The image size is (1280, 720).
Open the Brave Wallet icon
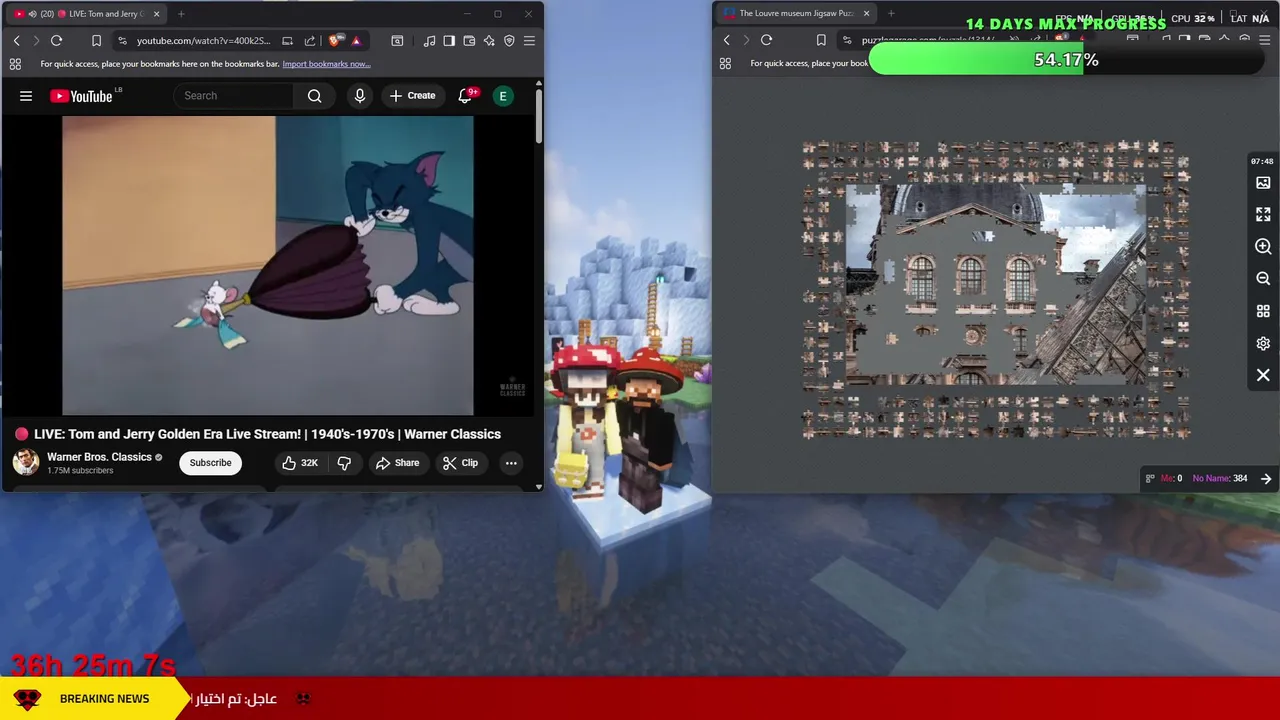[x=469, y=41]
